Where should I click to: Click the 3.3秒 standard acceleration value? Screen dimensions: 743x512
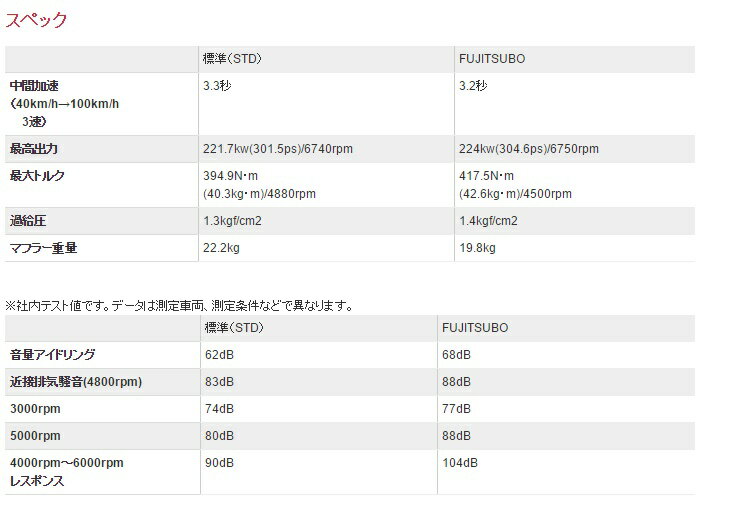(x=218, y=87)
